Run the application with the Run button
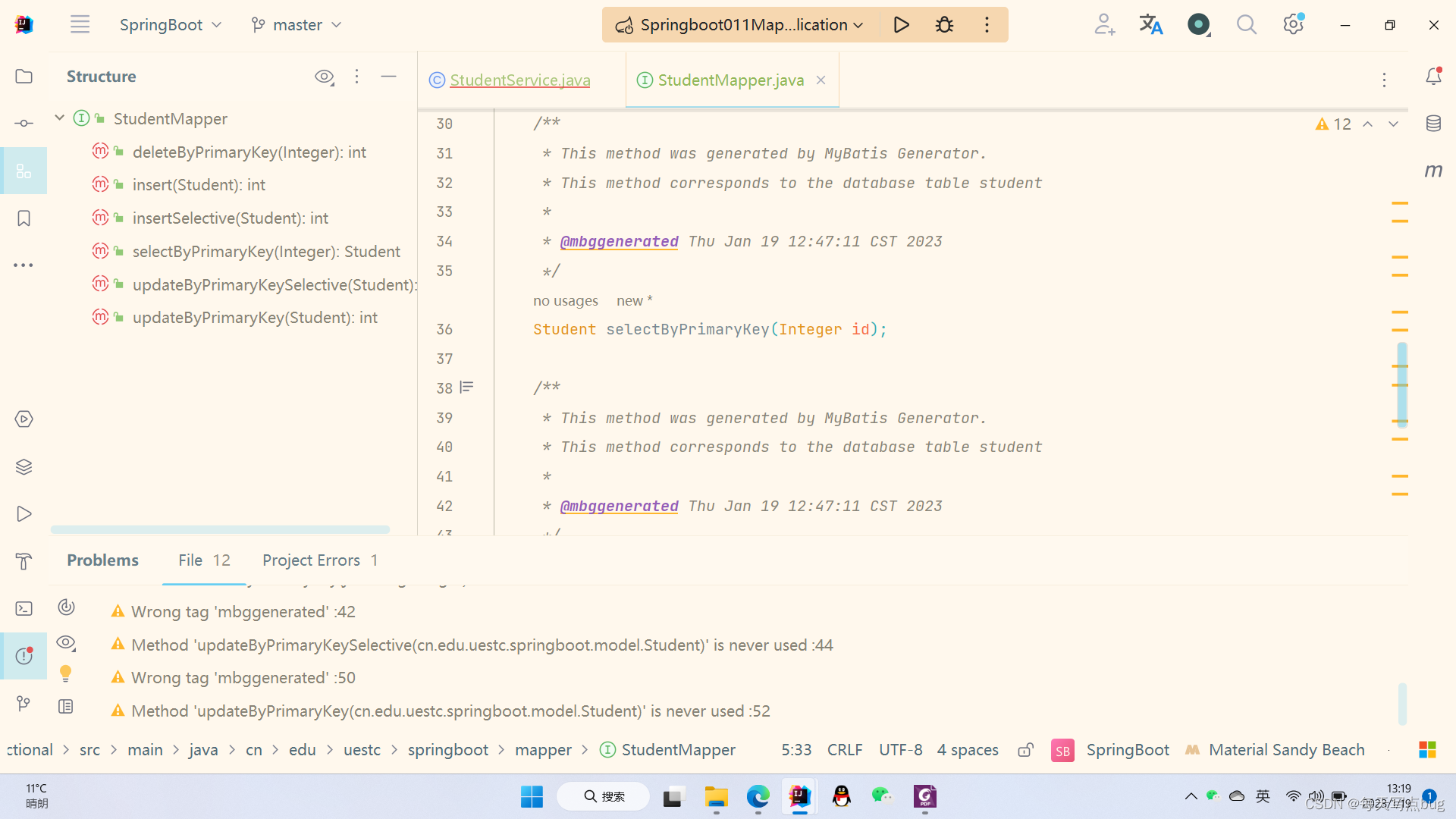1456x819 pixels. tap(901, 25)
